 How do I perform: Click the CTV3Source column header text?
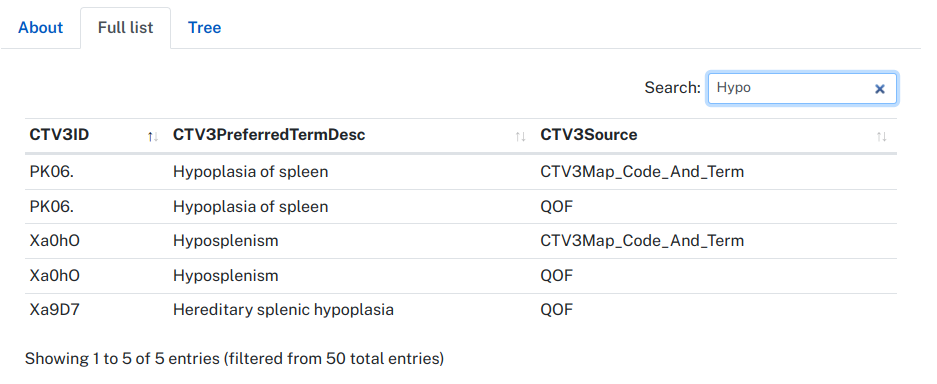pyautogui.click(x=589, y=135)
